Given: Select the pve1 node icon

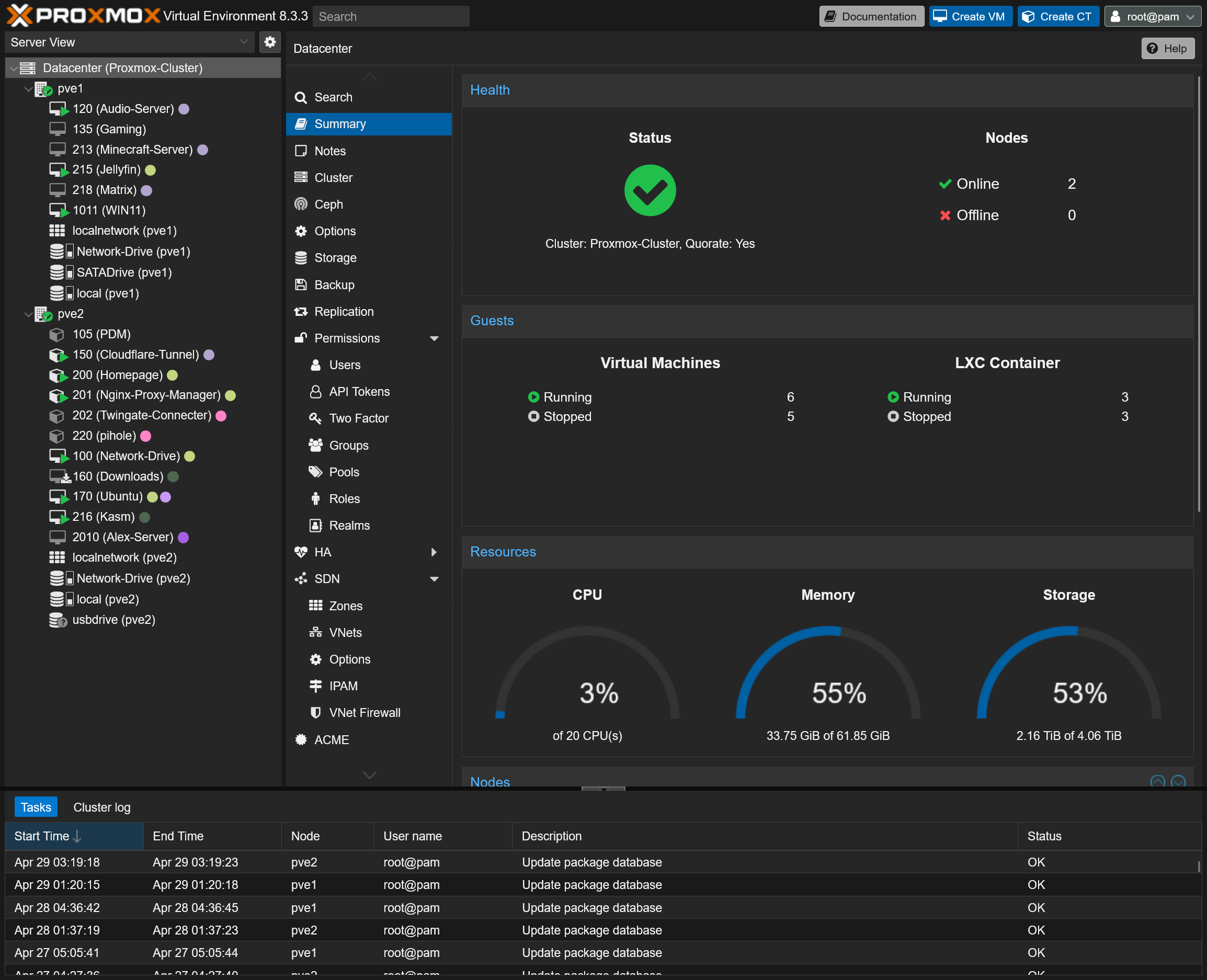Looking at the screenshot, I should click(43, 88).
